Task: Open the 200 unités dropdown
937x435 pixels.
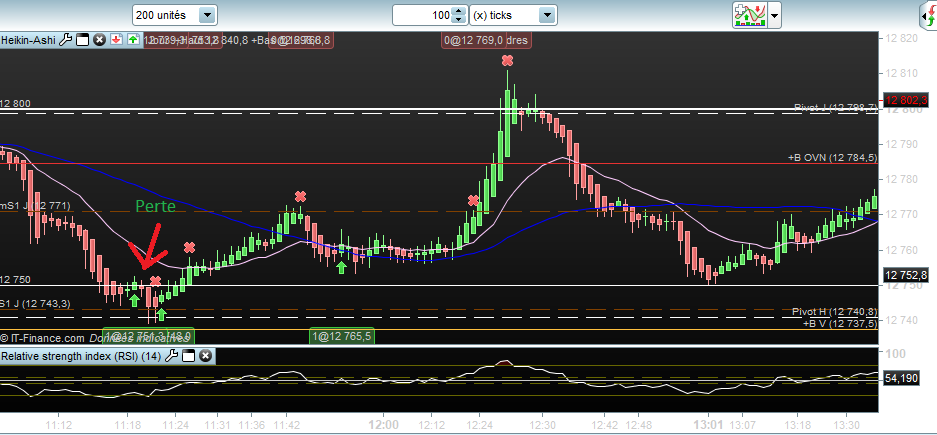Action: point(207,15)
